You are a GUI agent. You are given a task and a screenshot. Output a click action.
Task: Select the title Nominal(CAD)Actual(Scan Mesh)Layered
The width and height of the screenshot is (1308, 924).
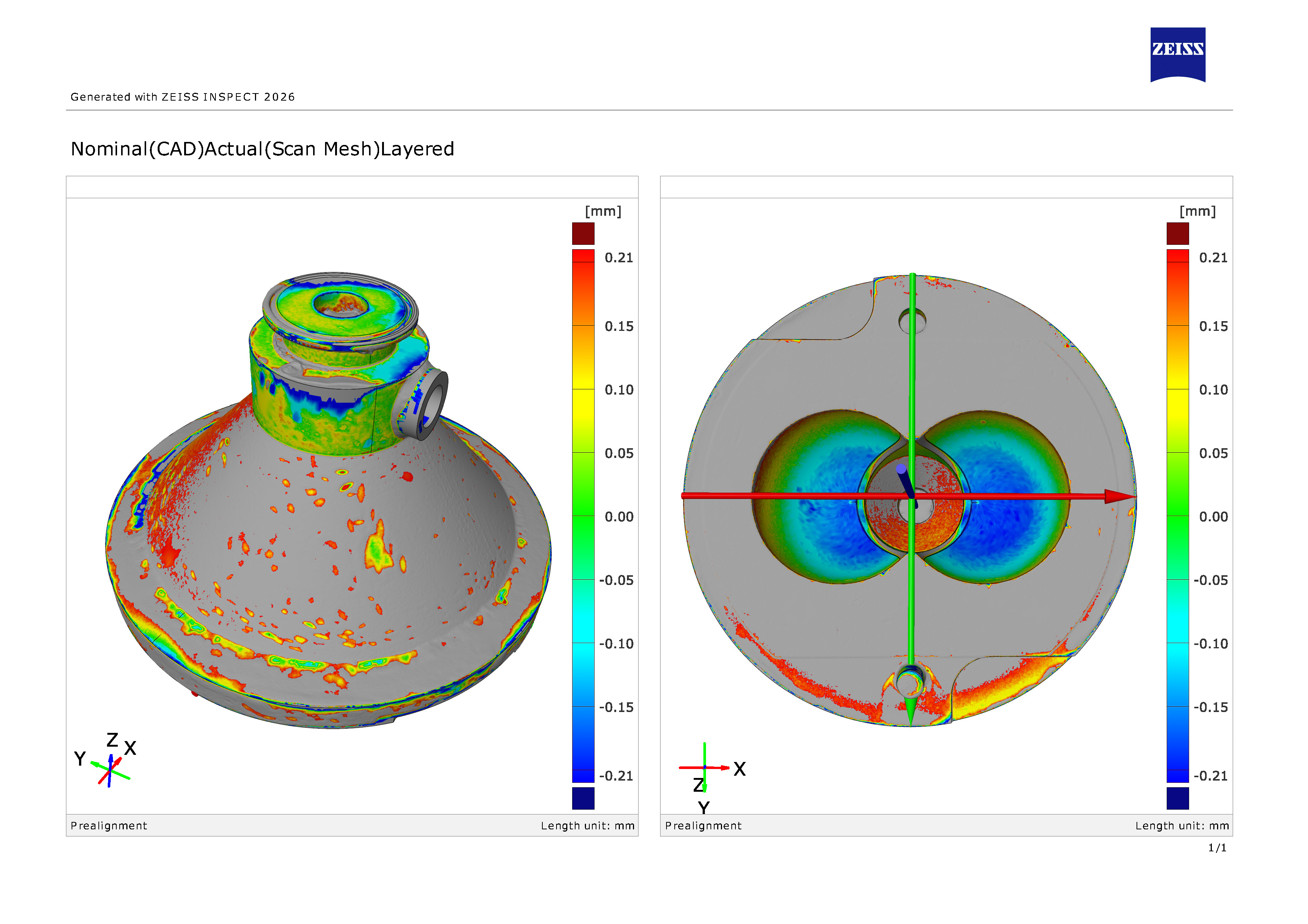coord(262,149)
